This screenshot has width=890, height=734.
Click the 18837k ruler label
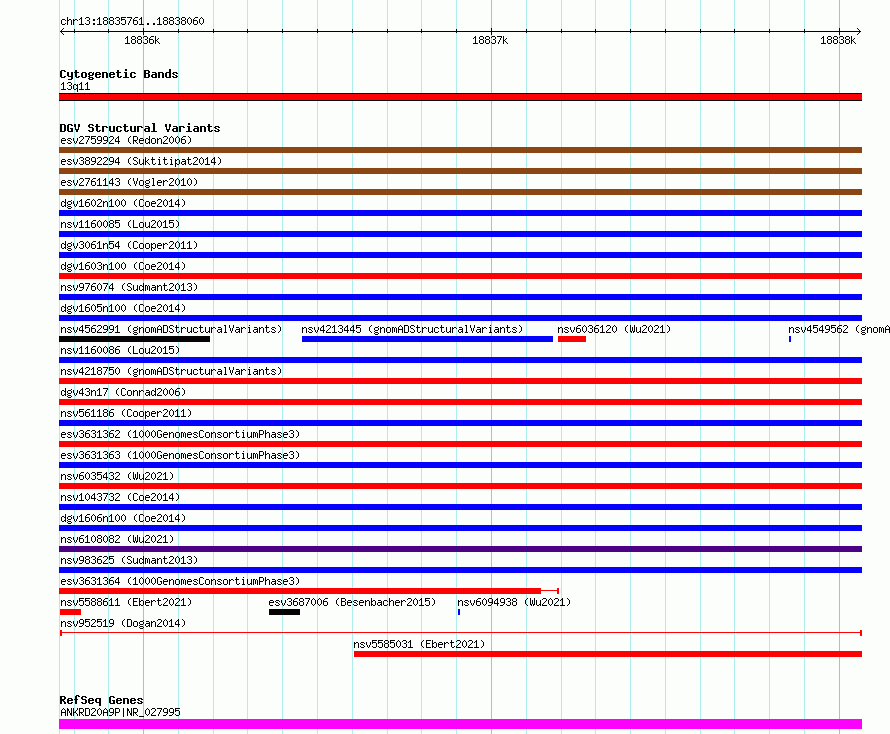pos(490,40)
